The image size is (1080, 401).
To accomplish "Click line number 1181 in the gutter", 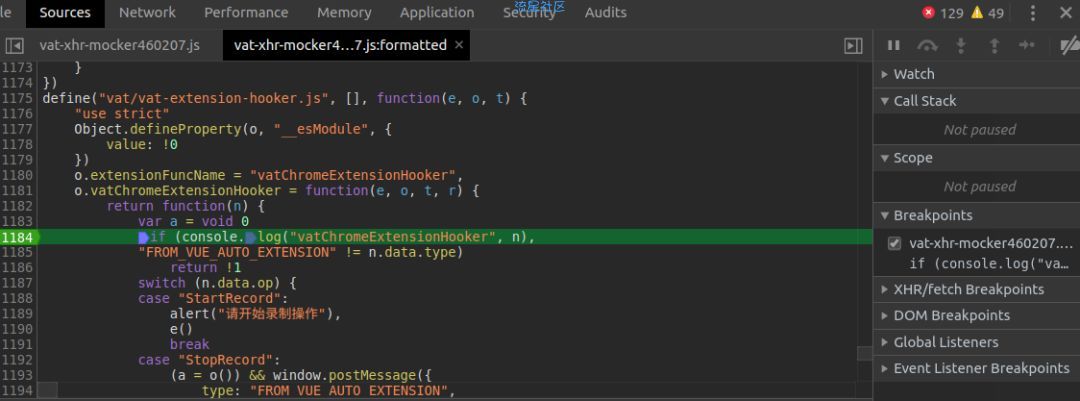I will point(17,191).
